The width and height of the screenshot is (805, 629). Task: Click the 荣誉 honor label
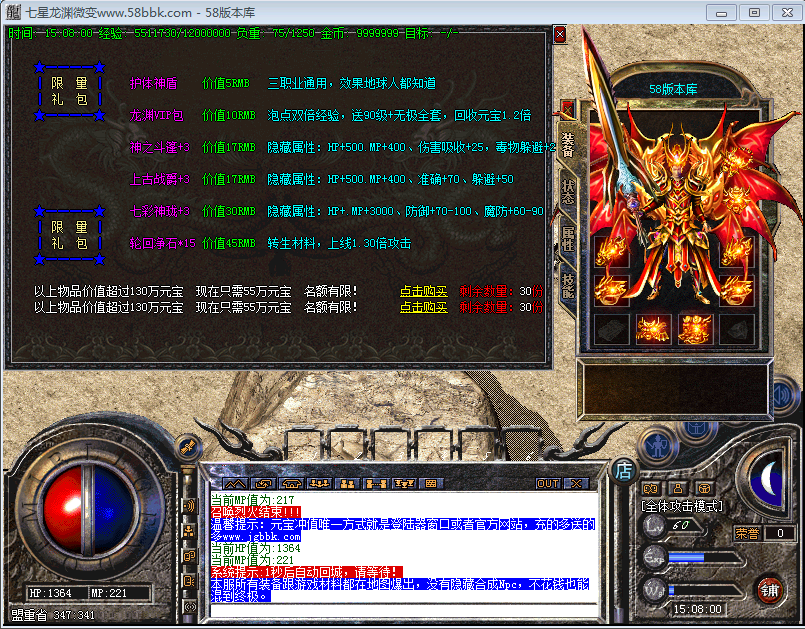(747, 533)
